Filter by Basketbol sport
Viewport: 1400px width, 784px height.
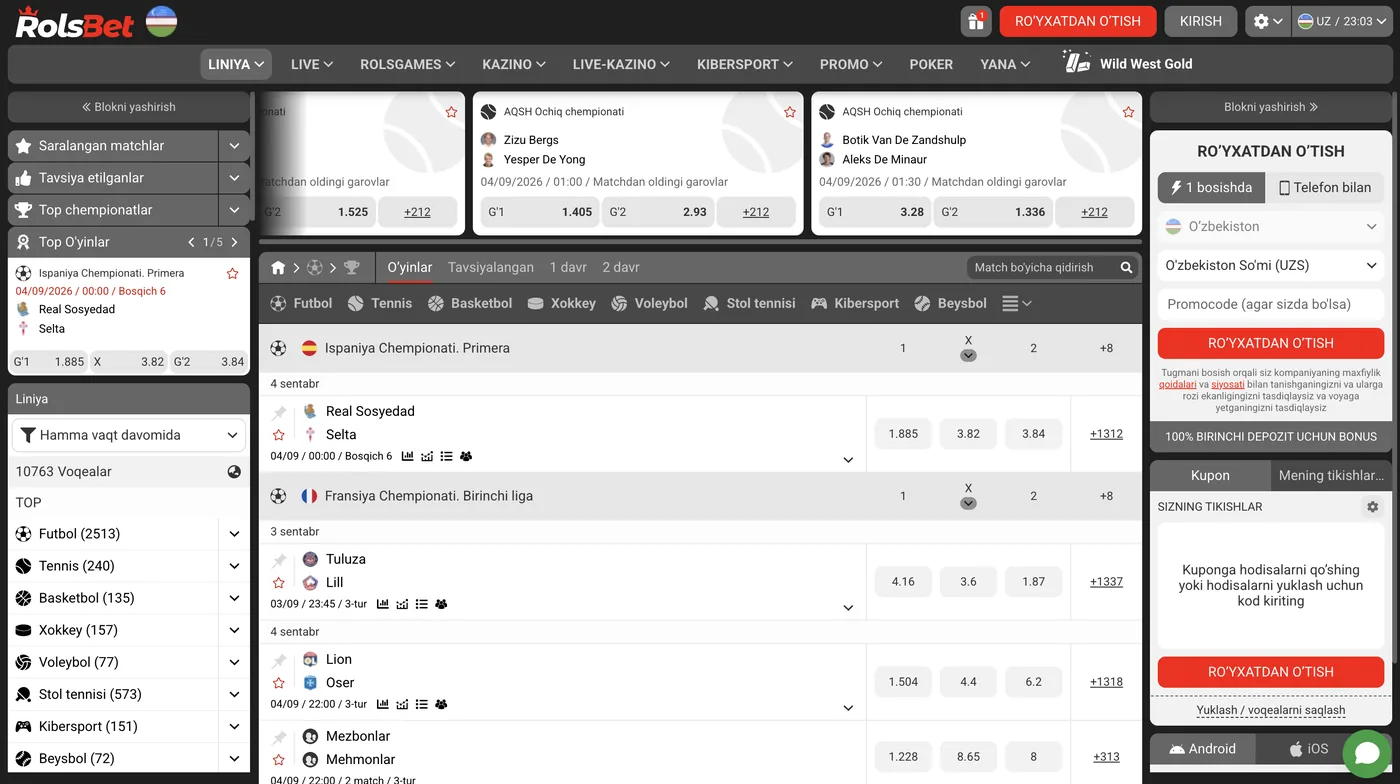[x=470, y=303]
